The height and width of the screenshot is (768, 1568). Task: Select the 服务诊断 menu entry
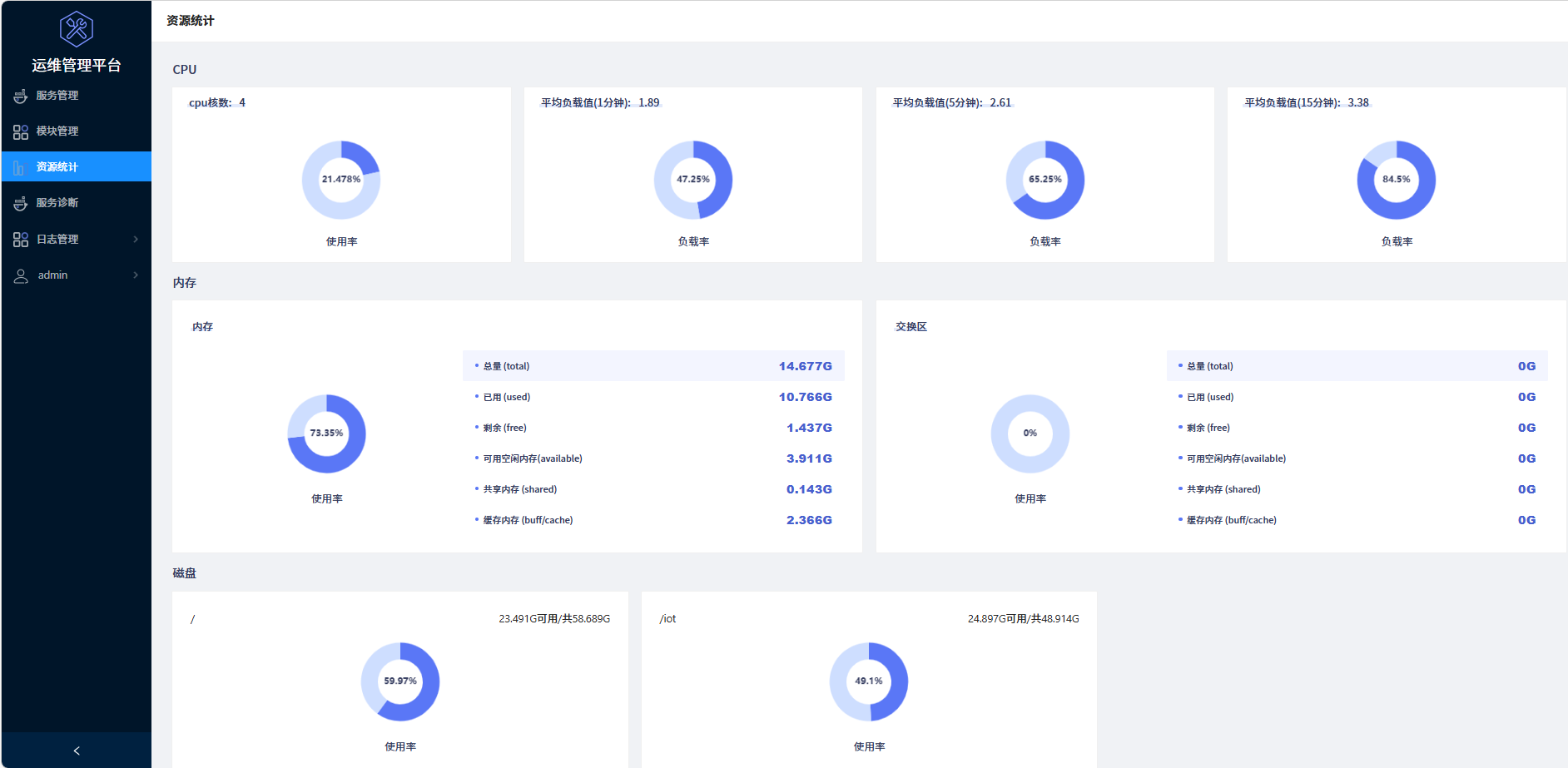pyautogui.click(x=77, y=203)
